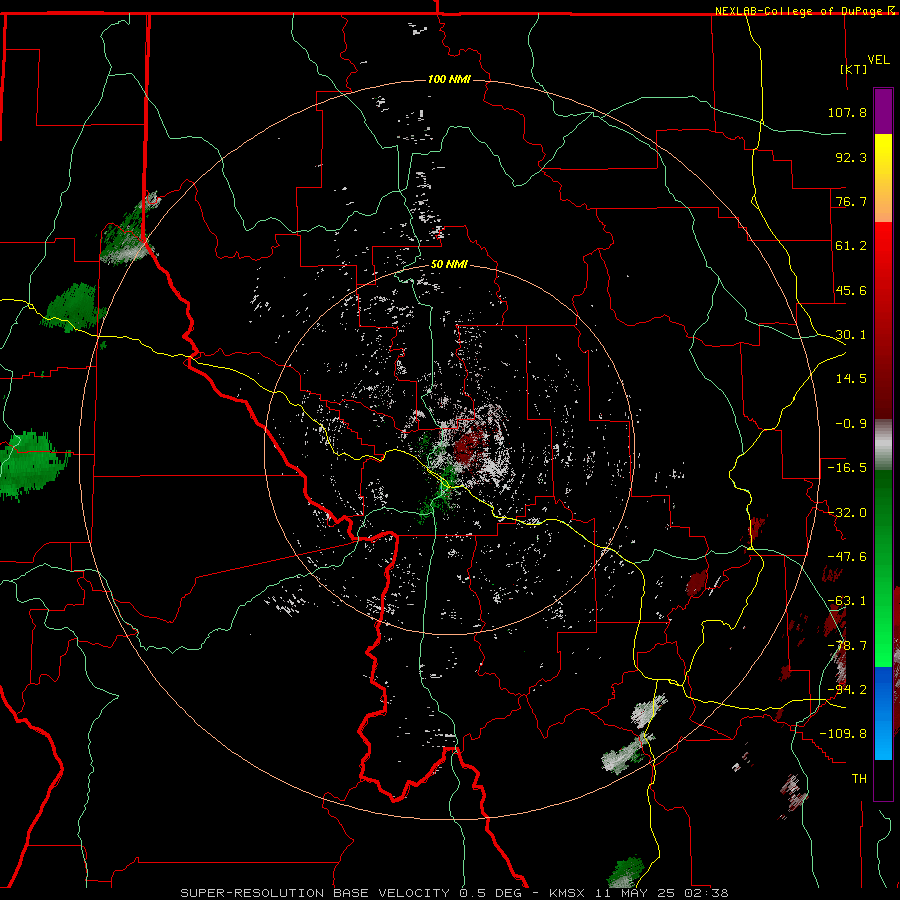Click the gray near-zero segment of color bar

click(x=883, y=445)
